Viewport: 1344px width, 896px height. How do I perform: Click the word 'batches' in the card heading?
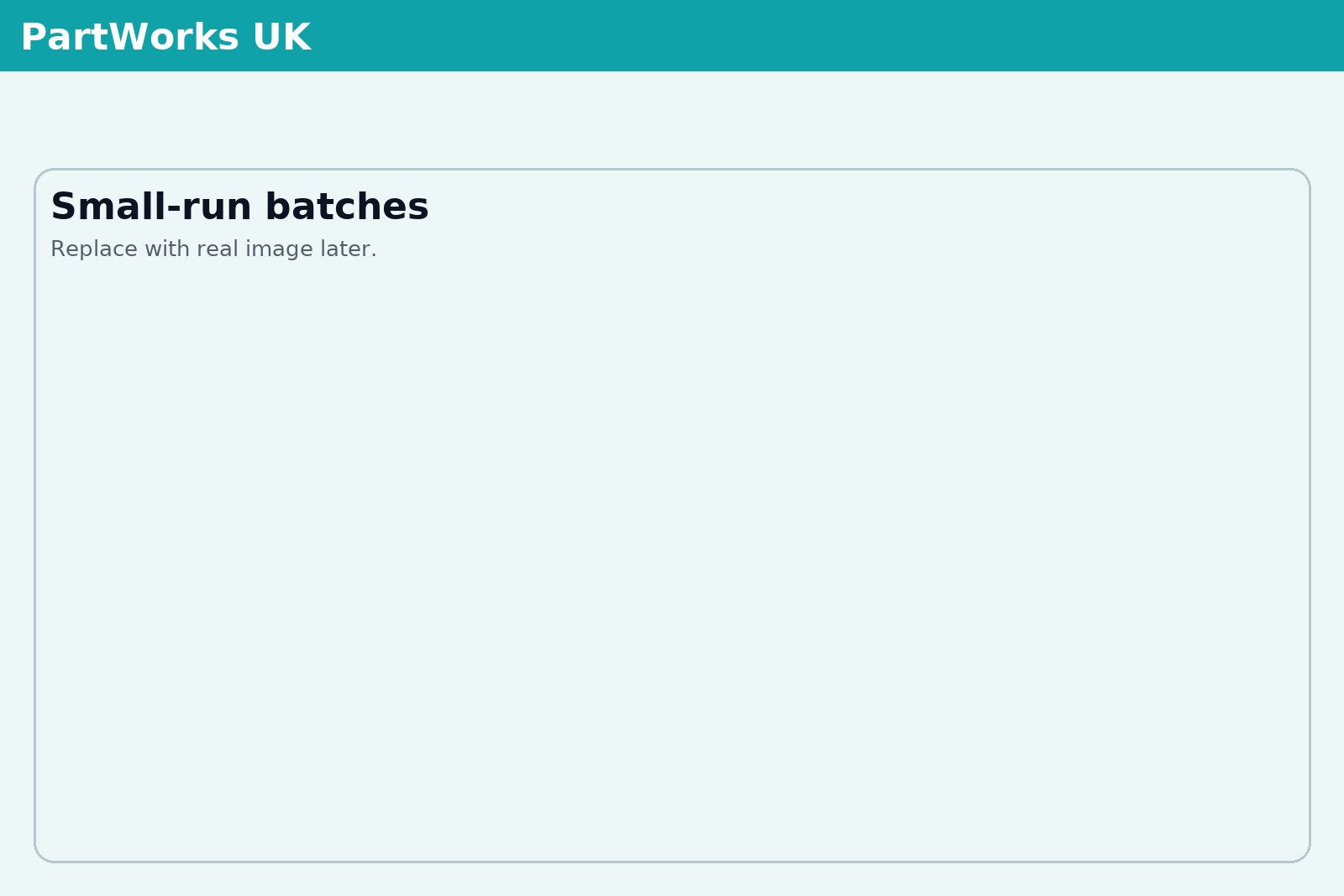(x=347, y=207)
